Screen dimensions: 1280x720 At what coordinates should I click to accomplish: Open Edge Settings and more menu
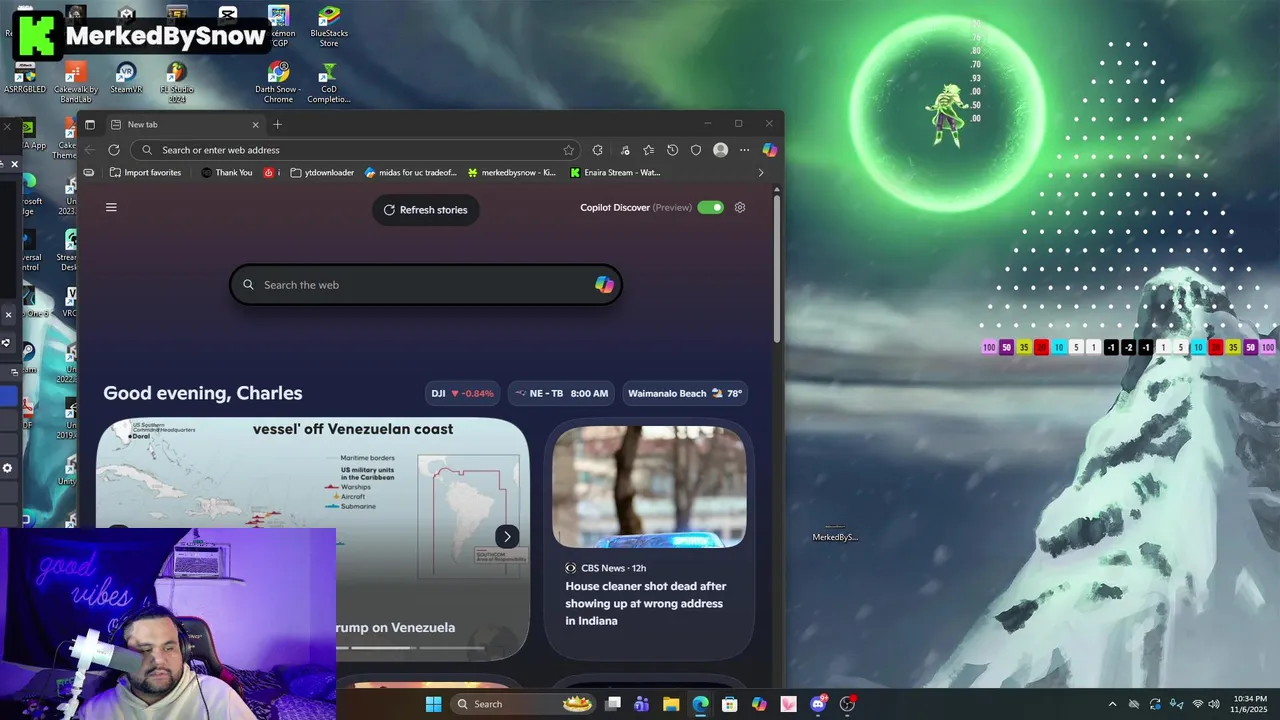coord(744,150)
